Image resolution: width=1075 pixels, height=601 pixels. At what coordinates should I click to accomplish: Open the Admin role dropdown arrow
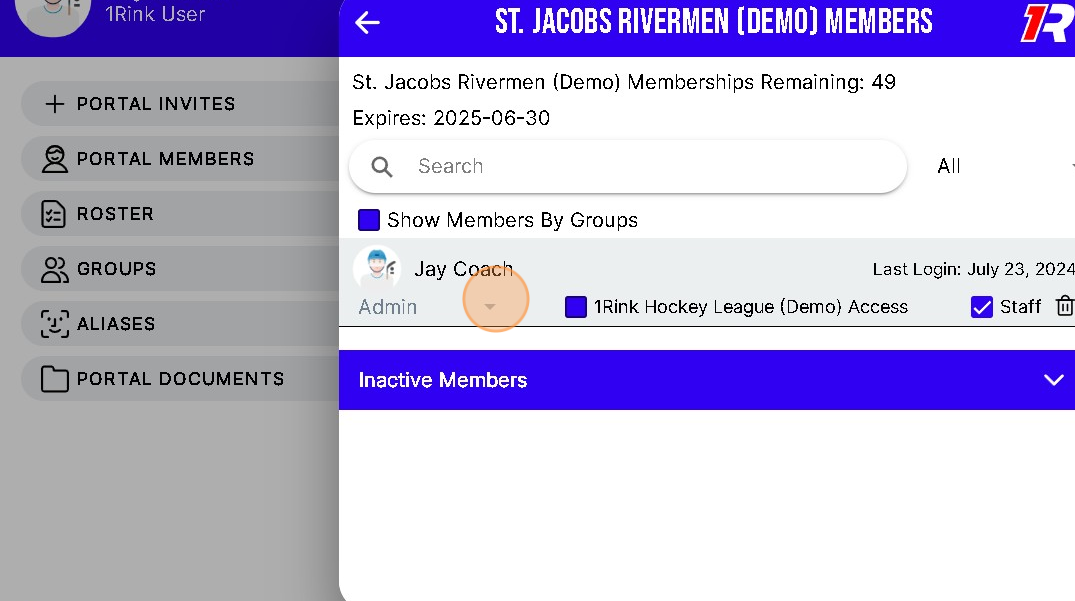coord(490,306)
